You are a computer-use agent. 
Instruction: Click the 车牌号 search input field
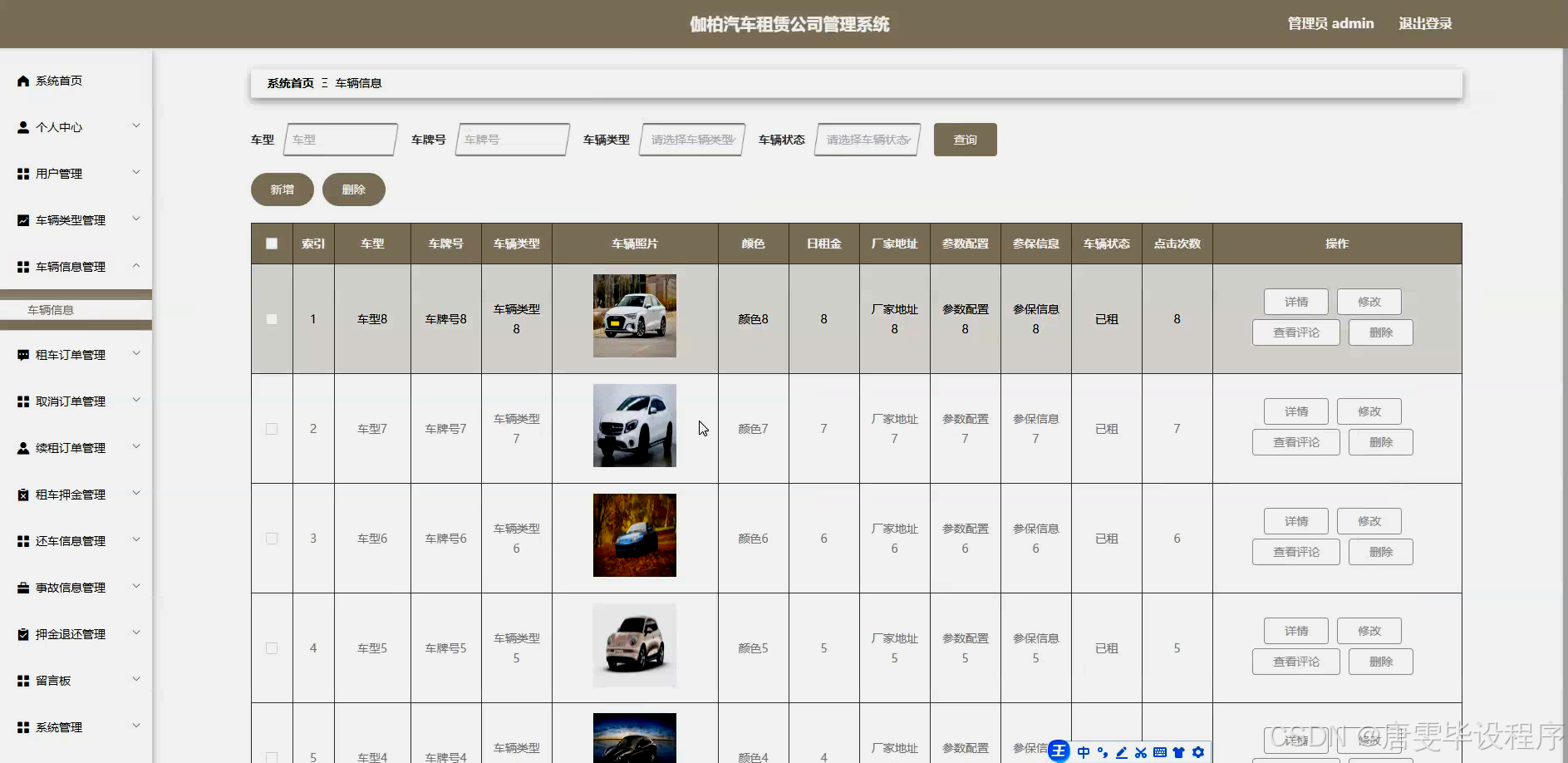512,140
